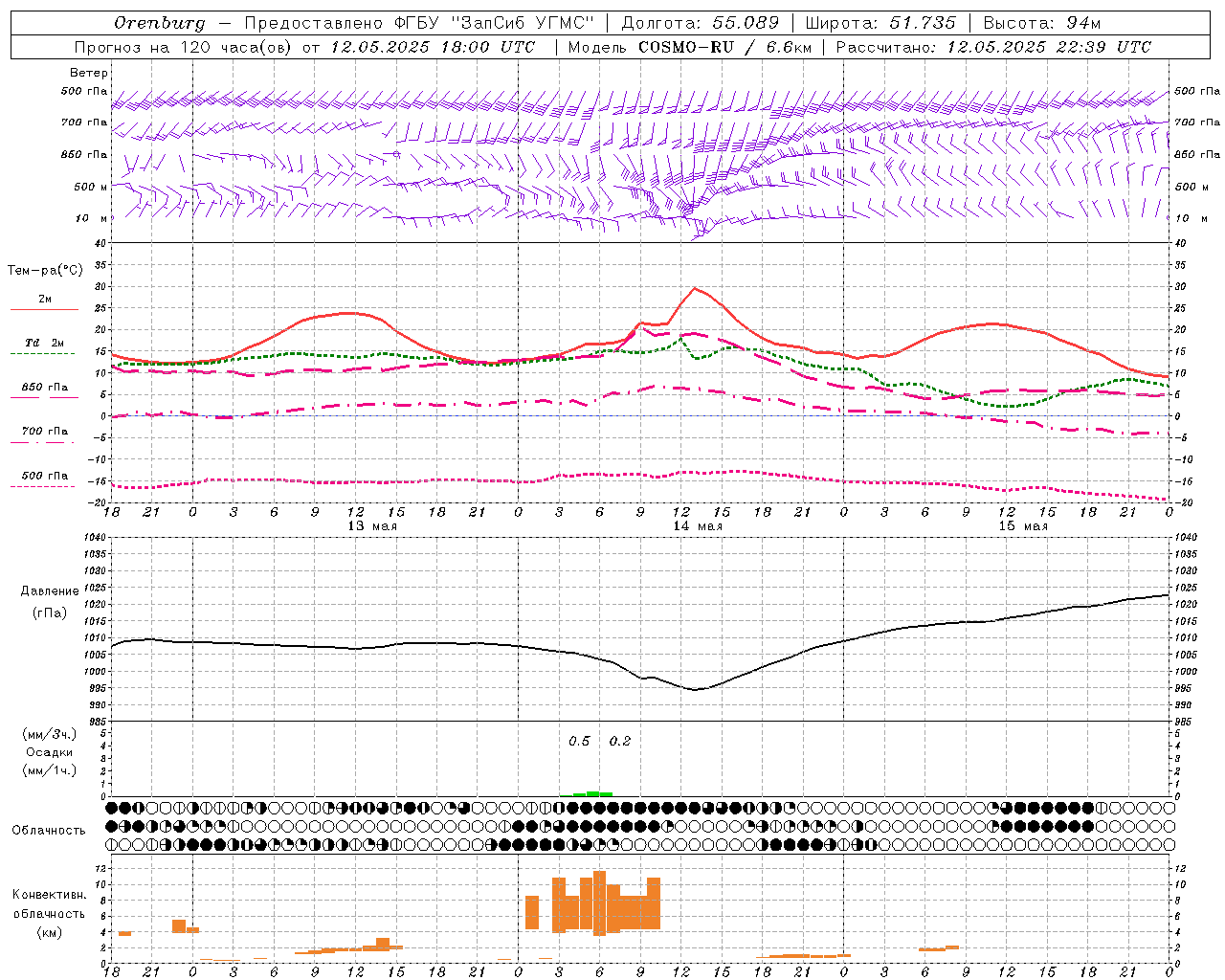Click the 'Td 2м' dew point legend
The width and height of the screenshot is (1225, 980).
45,343
